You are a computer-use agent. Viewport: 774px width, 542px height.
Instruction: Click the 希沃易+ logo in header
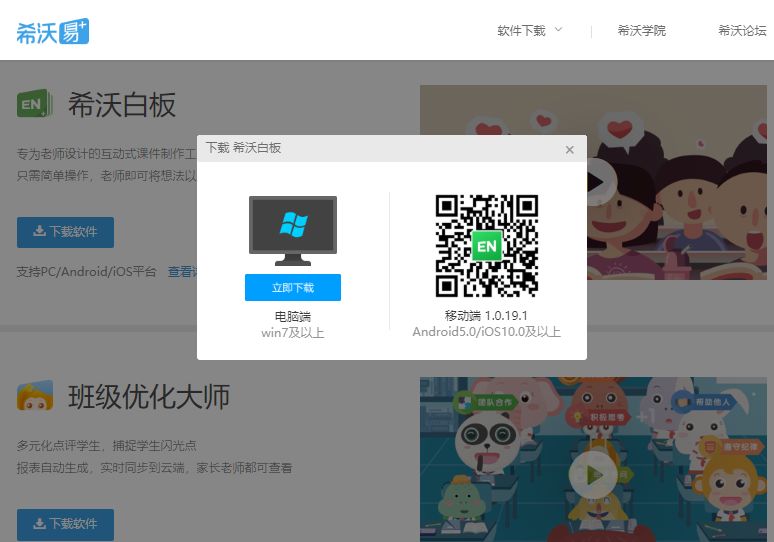click(52, 31)
